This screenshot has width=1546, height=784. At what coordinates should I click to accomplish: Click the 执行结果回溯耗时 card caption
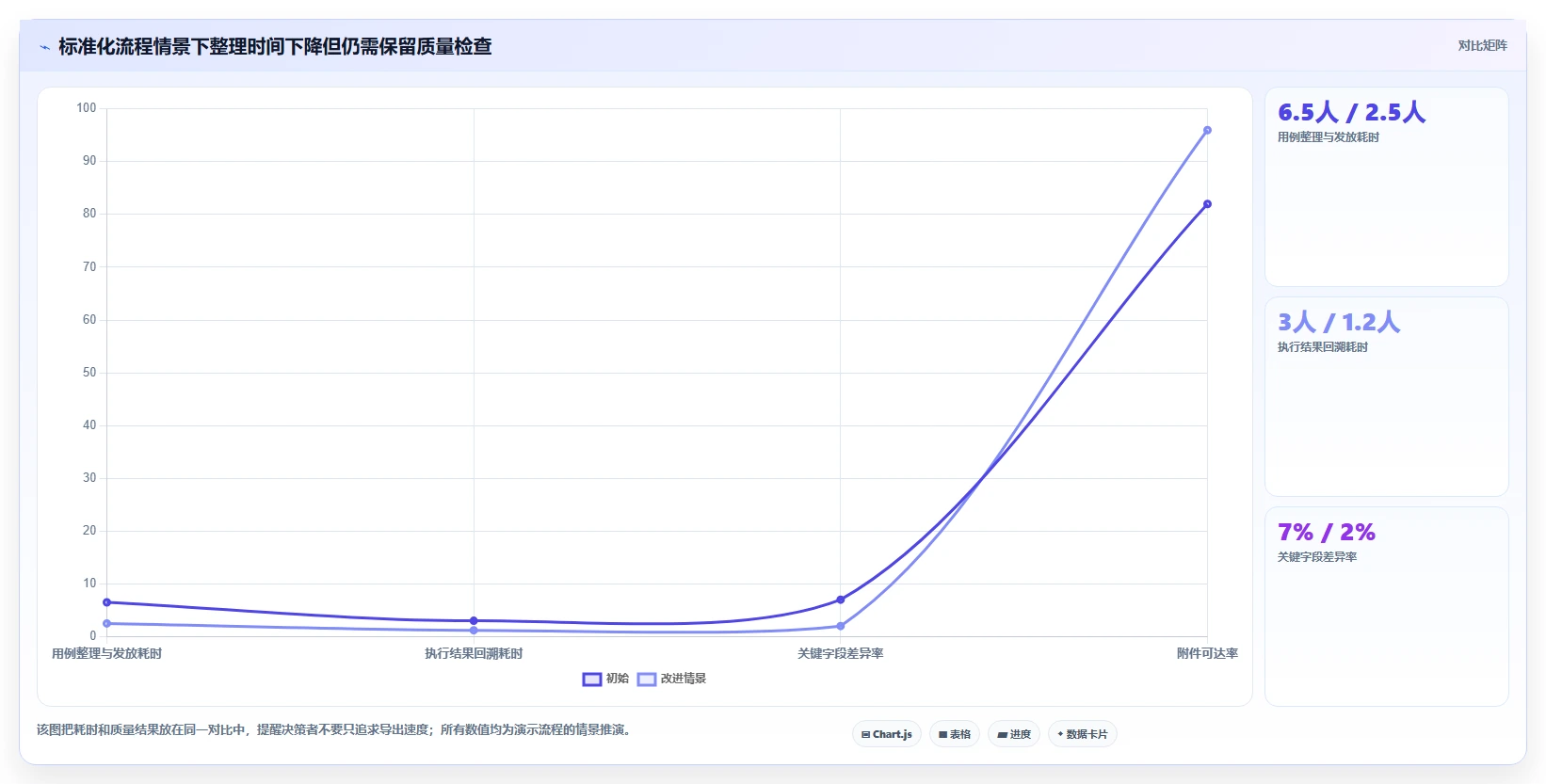(1323, 347)
